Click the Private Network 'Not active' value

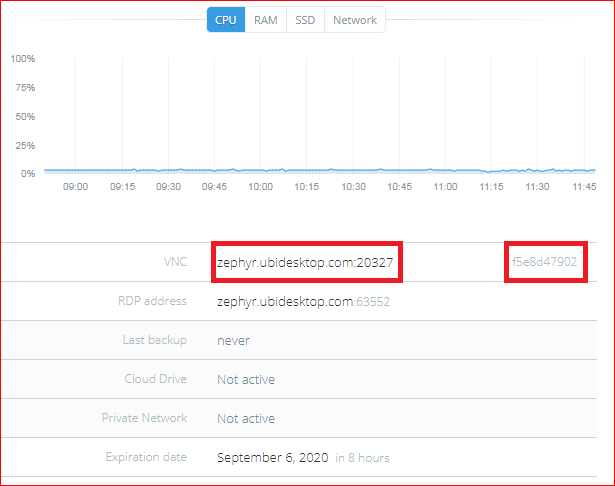click(x=246, y=419)
